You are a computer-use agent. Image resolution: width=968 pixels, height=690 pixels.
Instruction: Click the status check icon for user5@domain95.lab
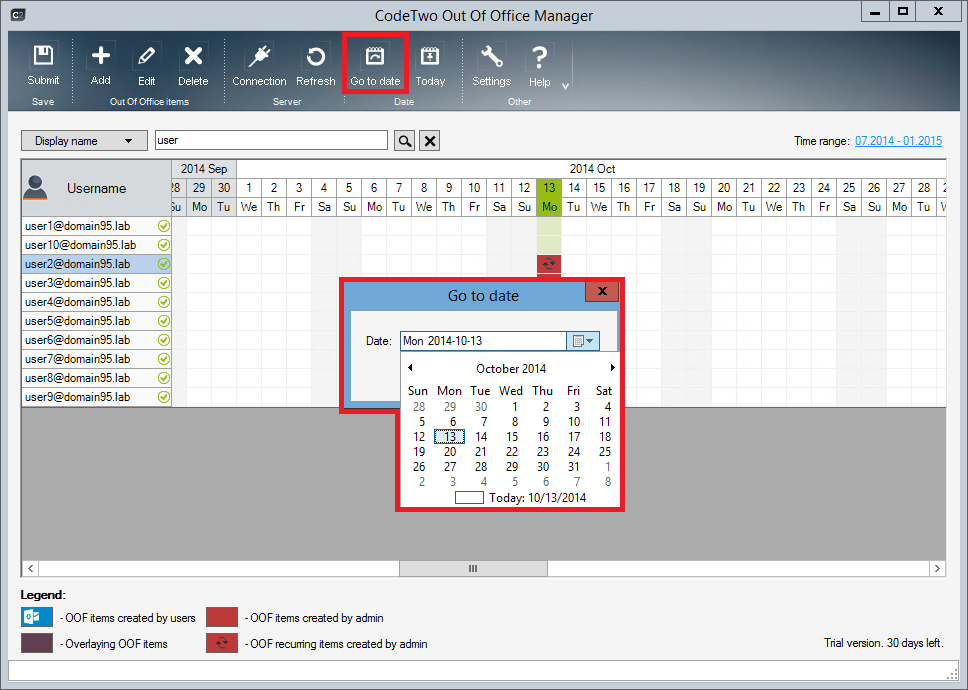164,321
